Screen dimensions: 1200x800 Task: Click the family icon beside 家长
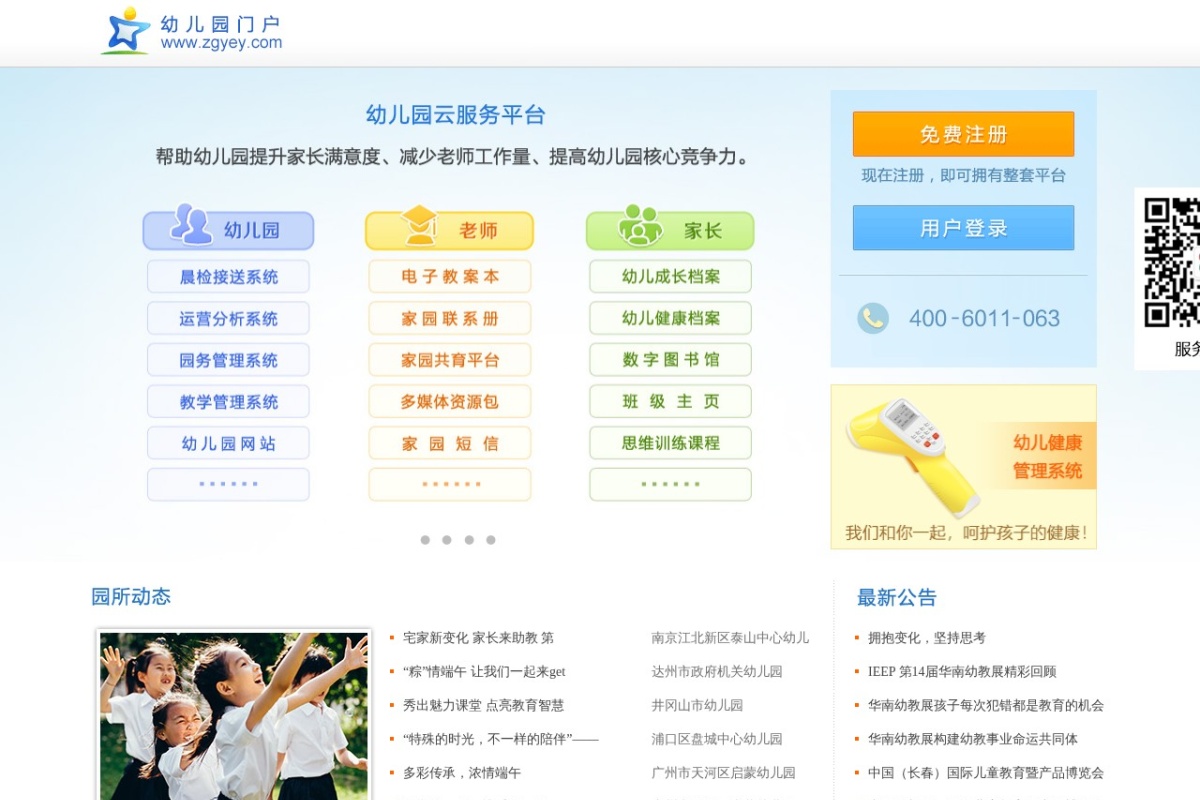pos(640,225)
